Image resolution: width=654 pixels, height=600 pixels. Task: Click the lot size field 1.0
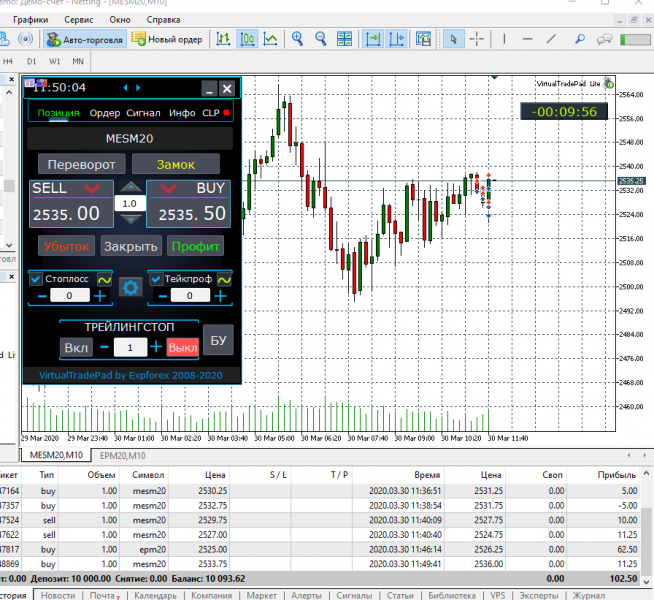click(x=130, y=203)
